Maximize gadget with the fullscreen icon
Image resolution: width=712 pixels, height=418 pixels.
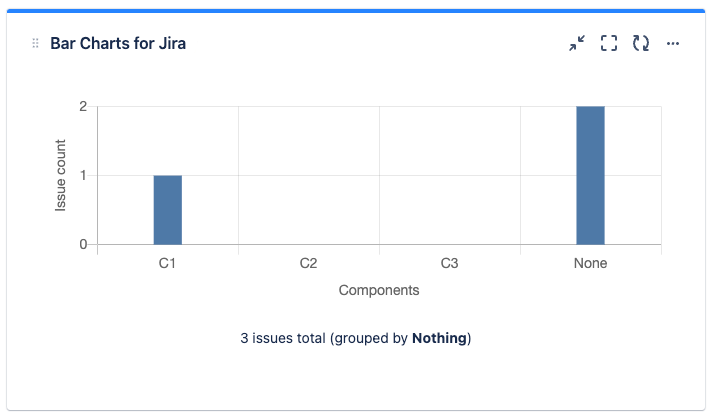tap(609, 44)
